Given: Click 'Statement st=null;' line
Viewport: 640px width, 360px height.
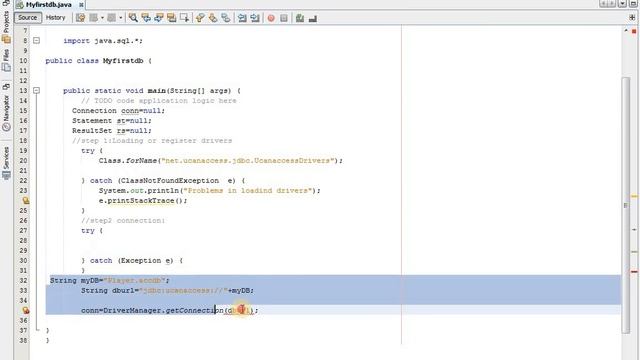Looking at the screenshot, I should tap(112, 121).
